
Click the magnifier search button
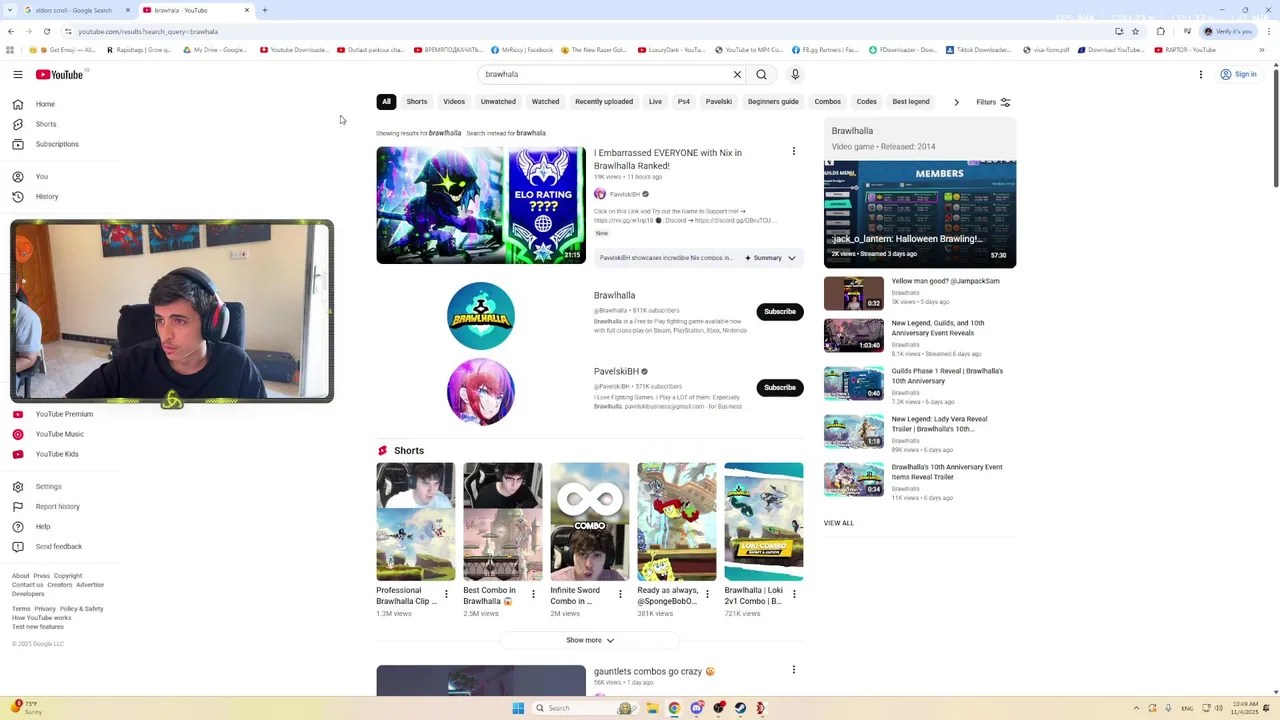[x=762, y=74]
